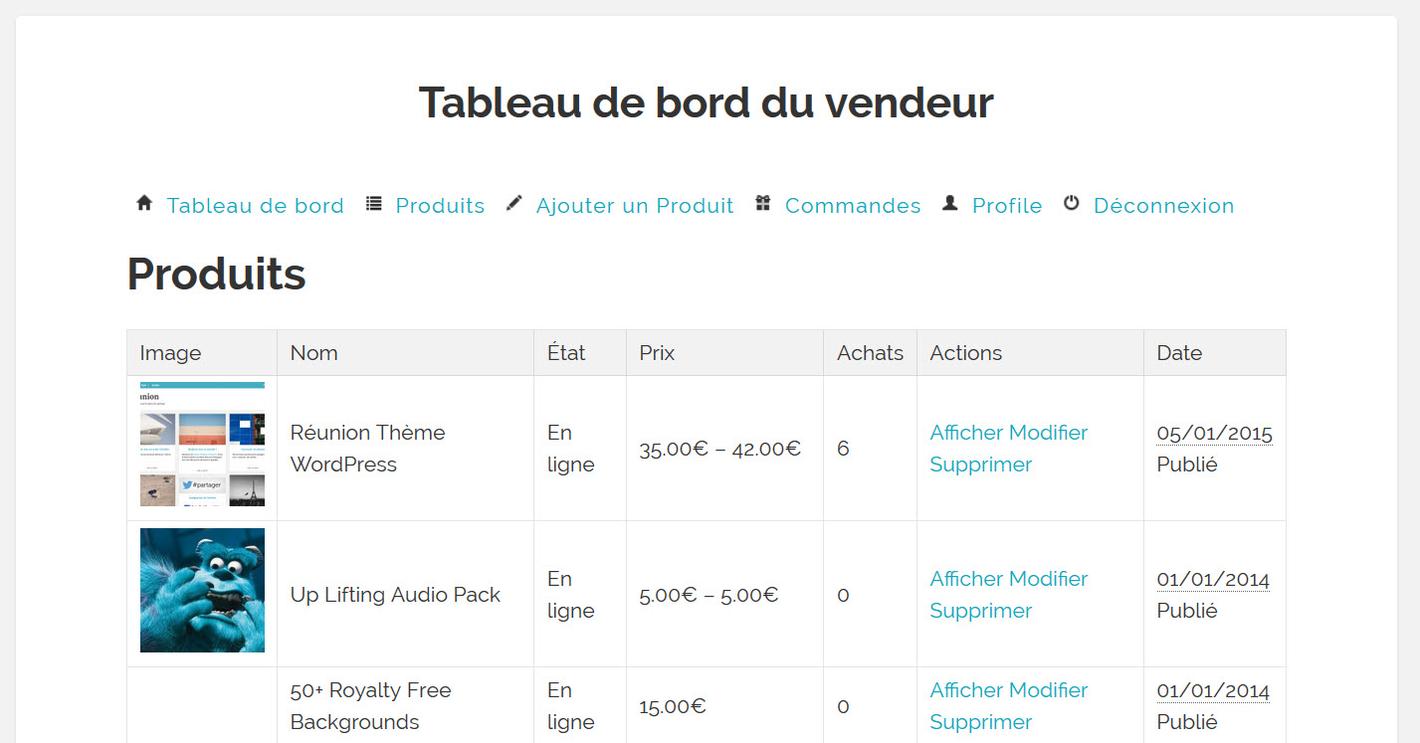This screenshot has width=1420, height=743.
Task: Go to the Commandes menu item
Action: pyautogui.click(x=853, y=205)
